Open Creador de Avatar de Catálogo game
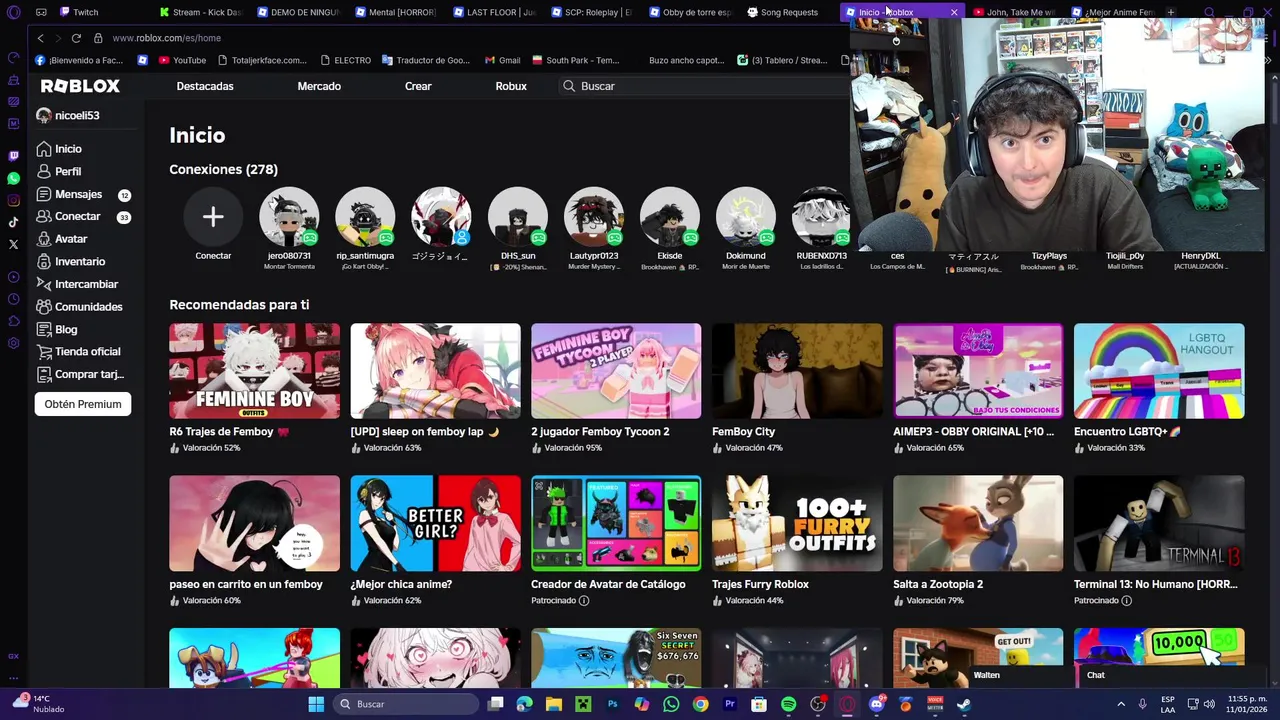This screenshot has height=720, width=1280. (616, 523)
